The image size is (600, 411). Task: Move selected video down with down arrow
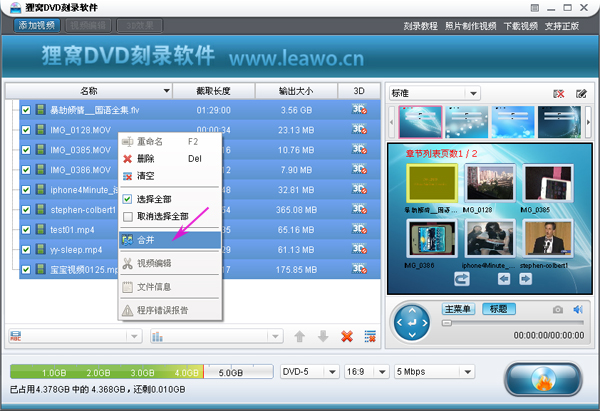[323, 336]
